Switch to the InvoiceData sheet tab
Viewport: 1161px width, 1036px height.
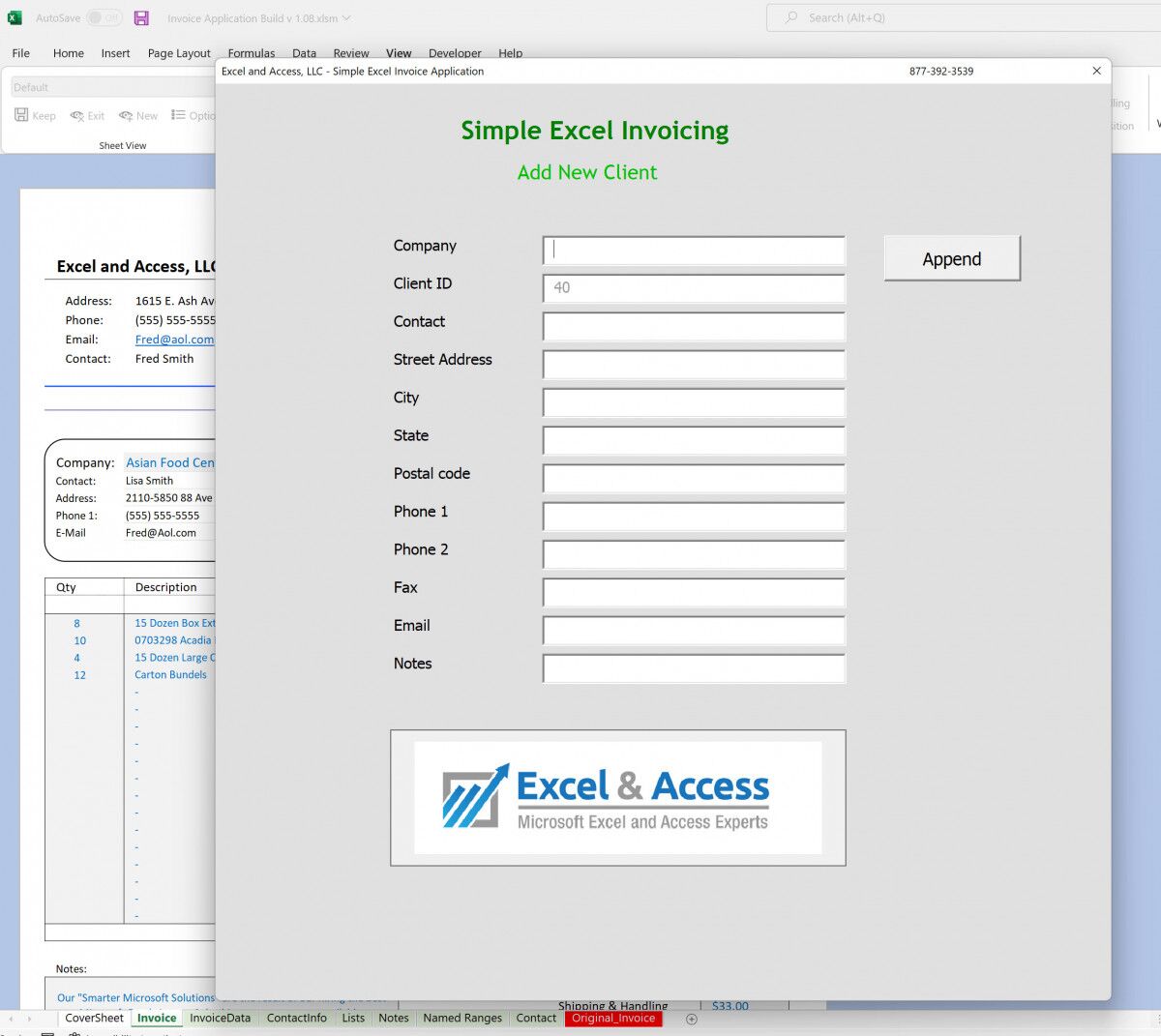[220, 1018]
